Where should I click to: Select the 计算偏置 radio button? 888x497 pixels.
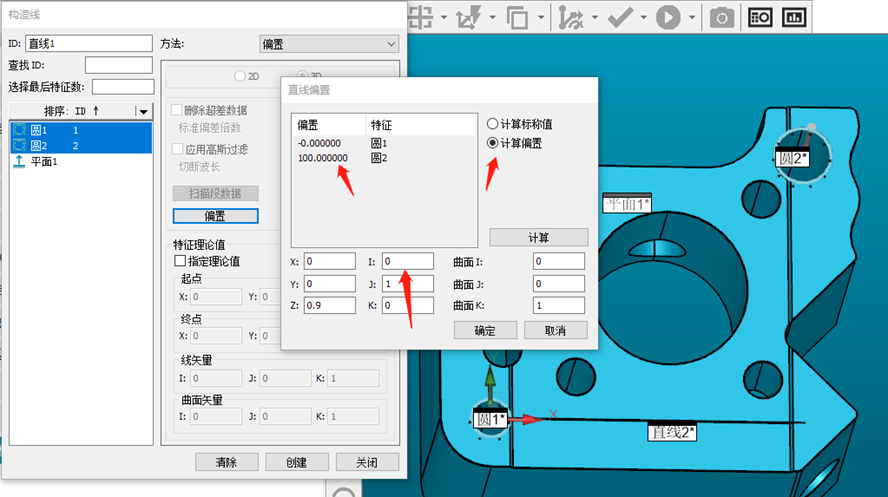point(492,144)
